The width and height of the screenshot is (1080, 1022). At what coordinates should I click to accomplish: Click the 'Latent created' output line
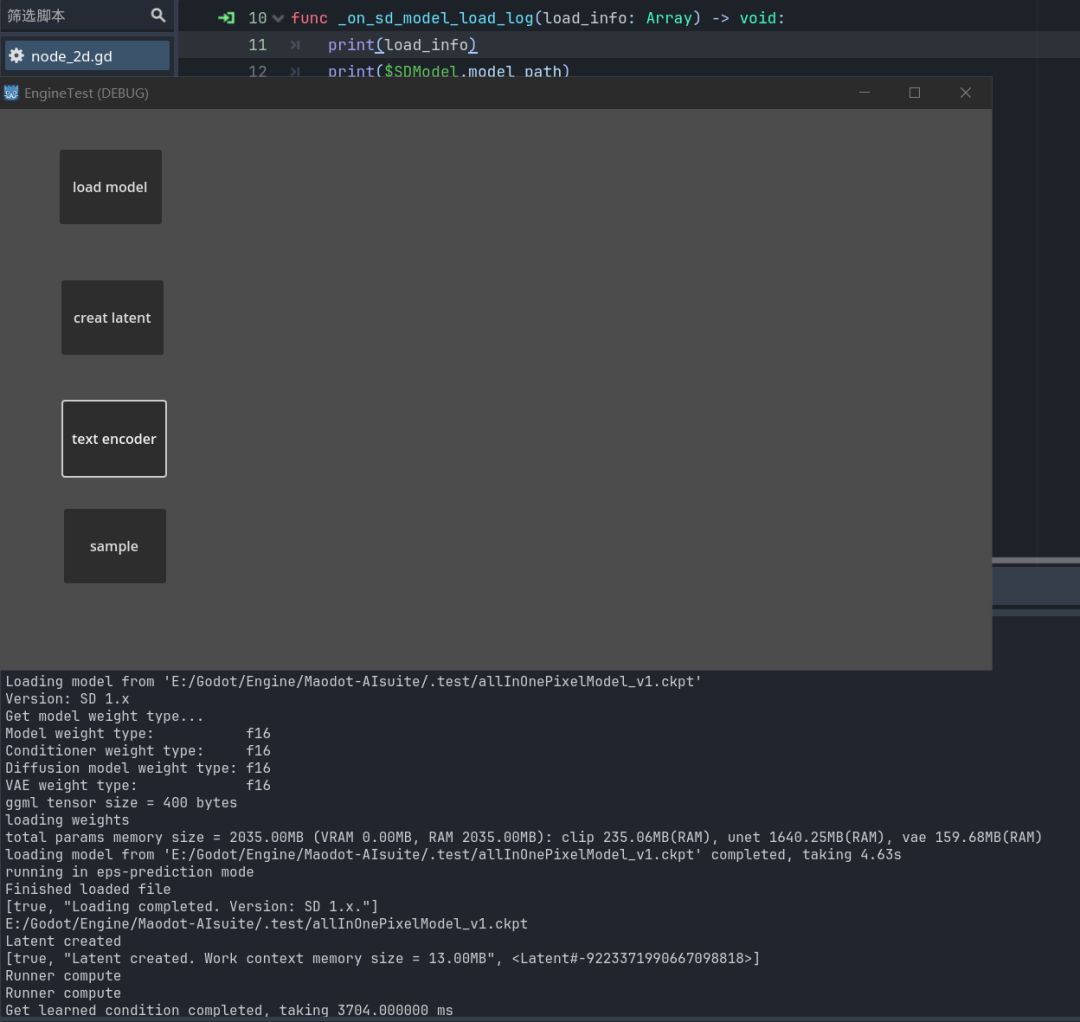63,941
